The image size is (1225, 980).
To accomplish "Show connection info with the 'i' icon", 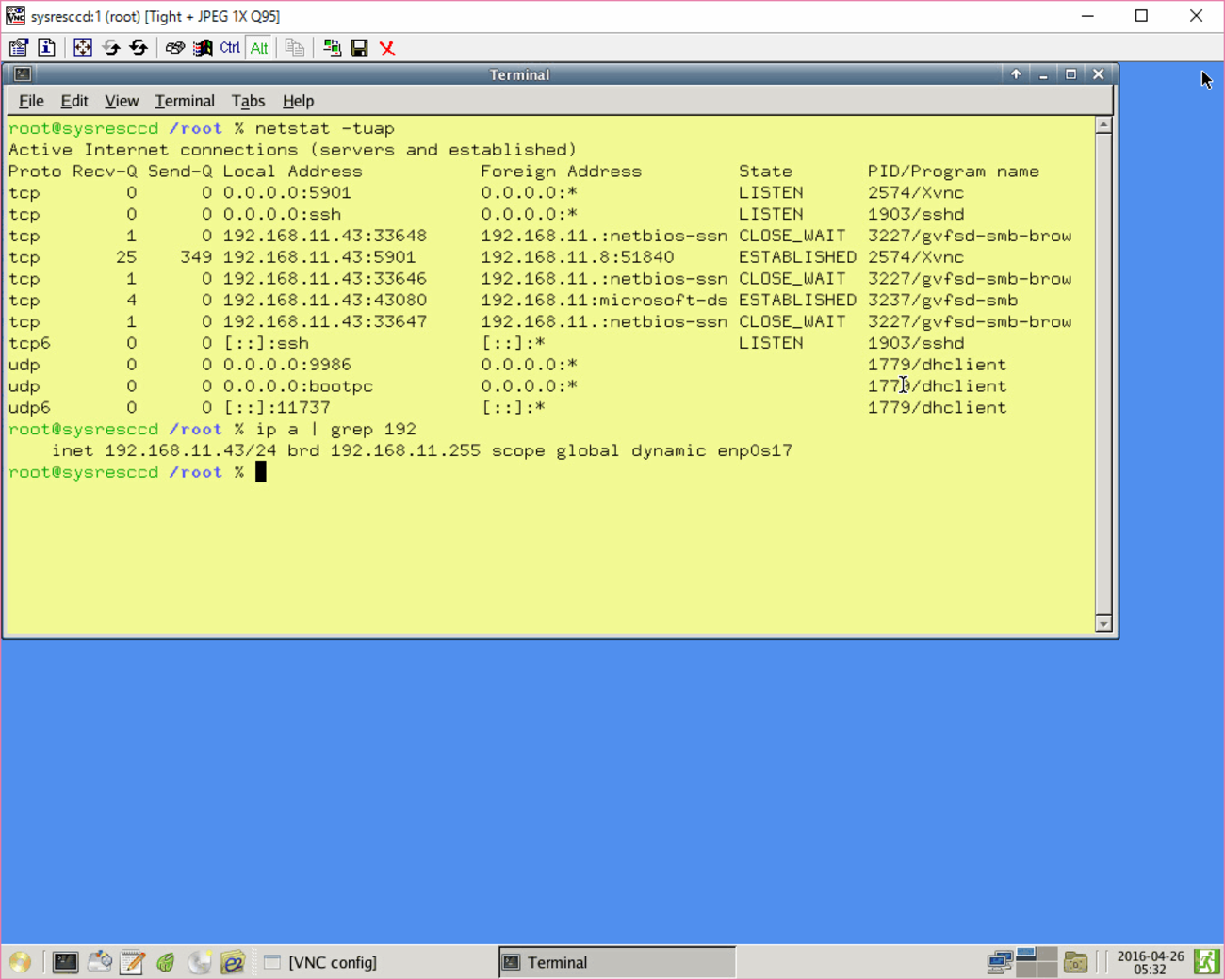I will click(x=46, y=48).
